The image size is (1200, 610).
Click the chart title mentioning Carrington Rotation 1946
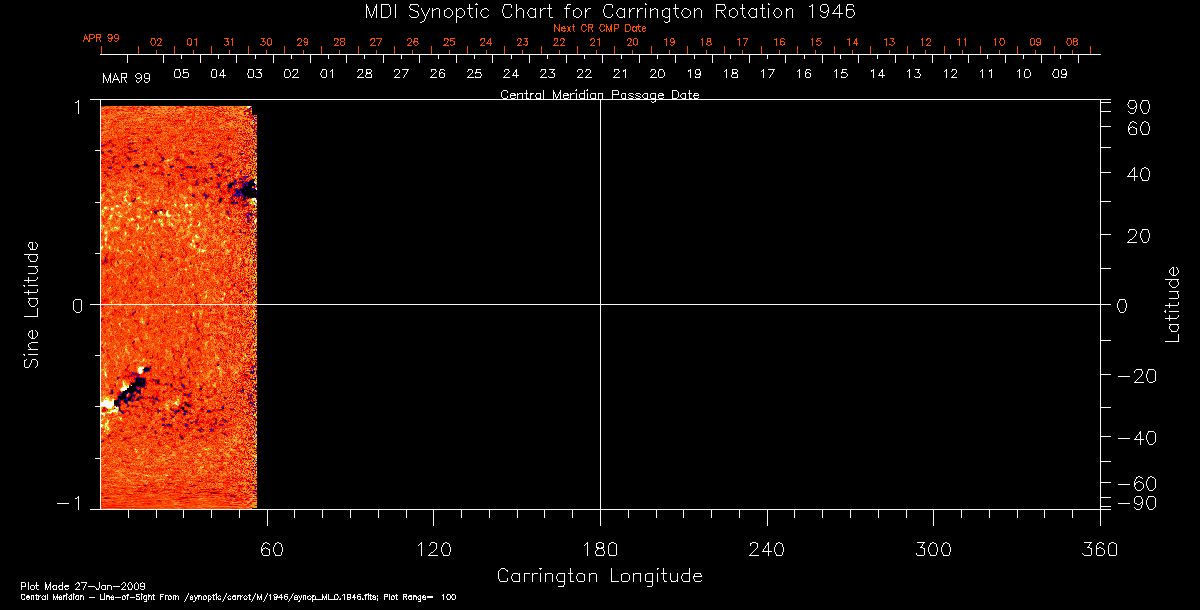(599, 11)
